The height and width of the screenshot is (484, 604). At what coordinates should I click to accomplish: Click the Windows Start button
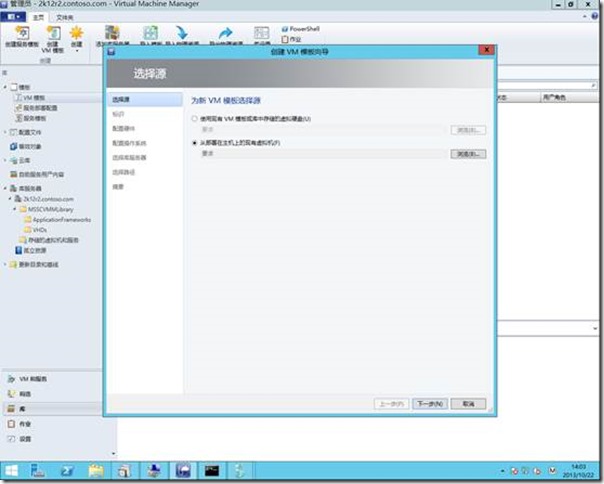click(x=12, y=471)
